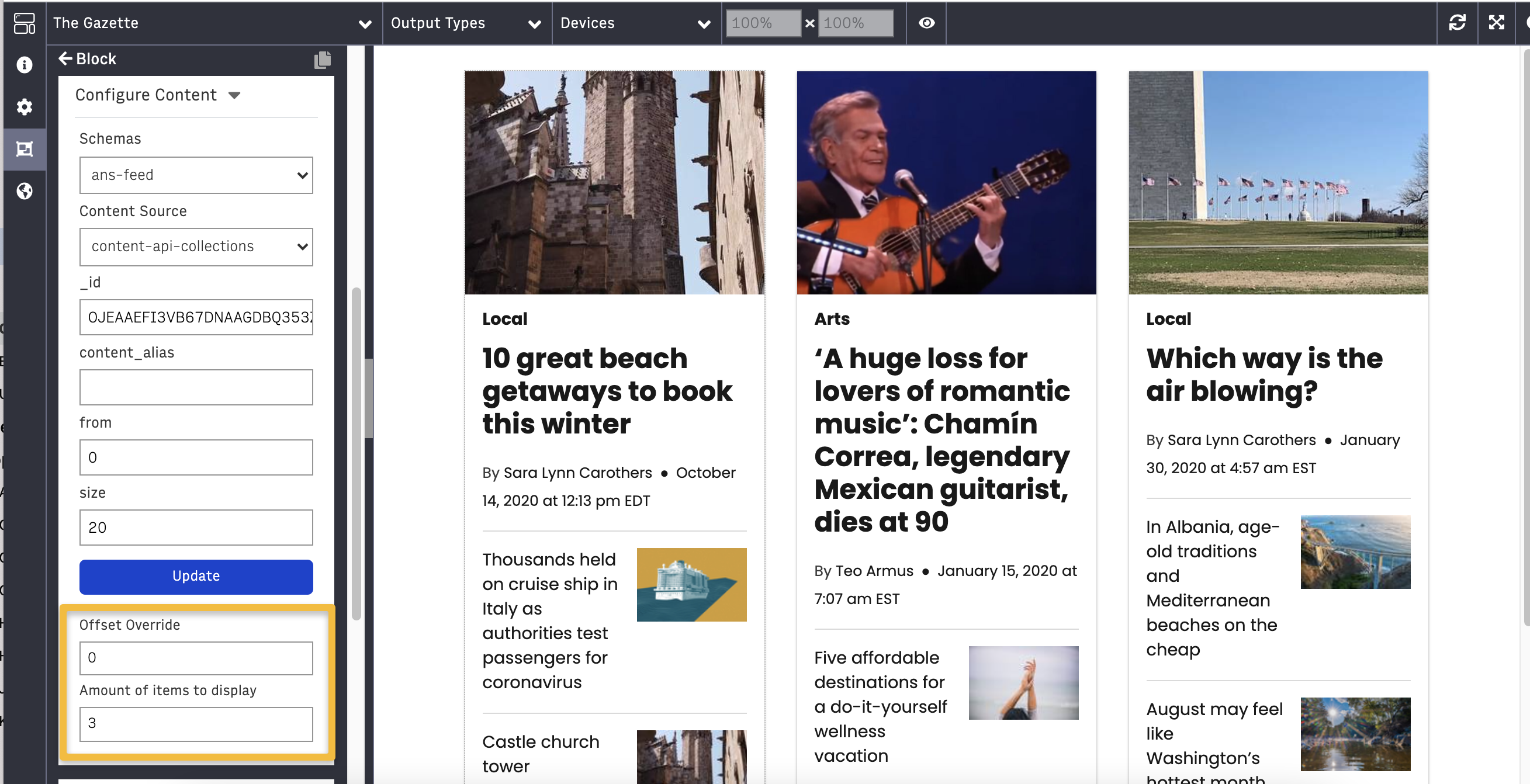Click the _id input field
Image resolution: width=1530 pixels, height=784 pixels.
point(196,317)
